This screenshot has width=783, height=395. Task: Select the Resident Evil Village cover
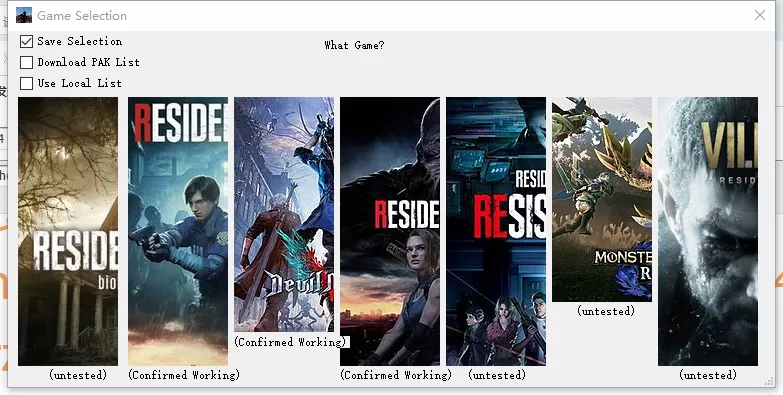click(708, 231)
